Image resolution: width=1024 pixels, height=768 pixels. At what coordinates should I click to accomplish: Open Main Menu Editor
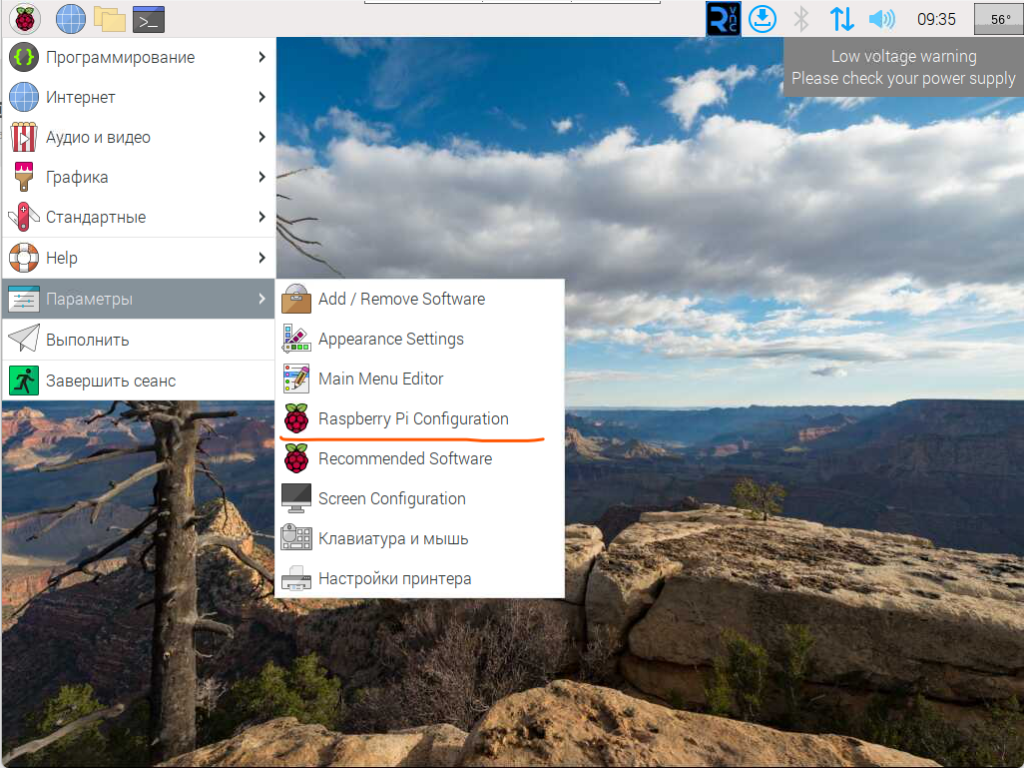coord(420,378)
